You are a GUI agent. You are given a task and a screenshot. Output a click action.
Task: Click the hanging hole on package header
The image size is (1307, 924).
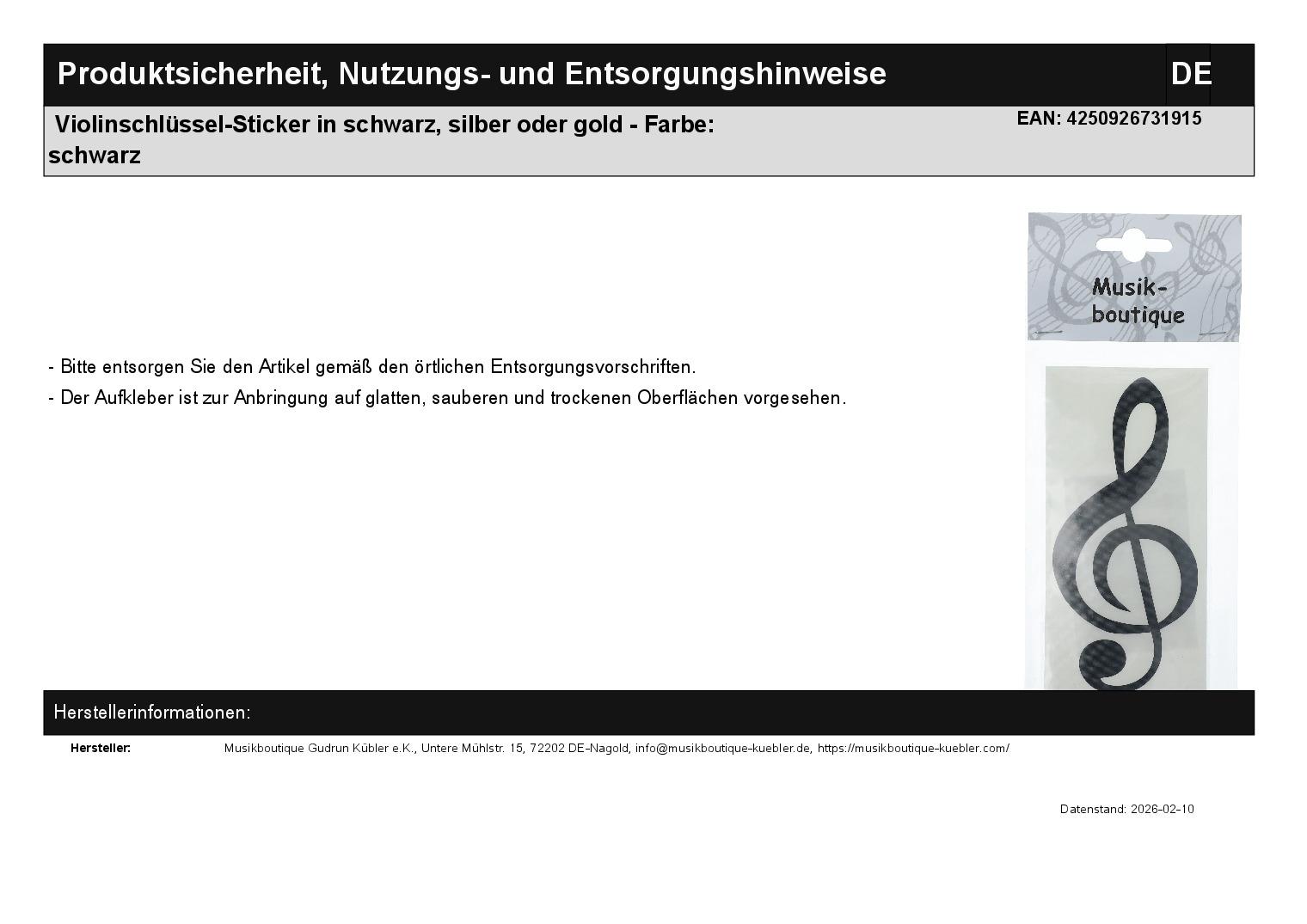(x=1133, y=244)
